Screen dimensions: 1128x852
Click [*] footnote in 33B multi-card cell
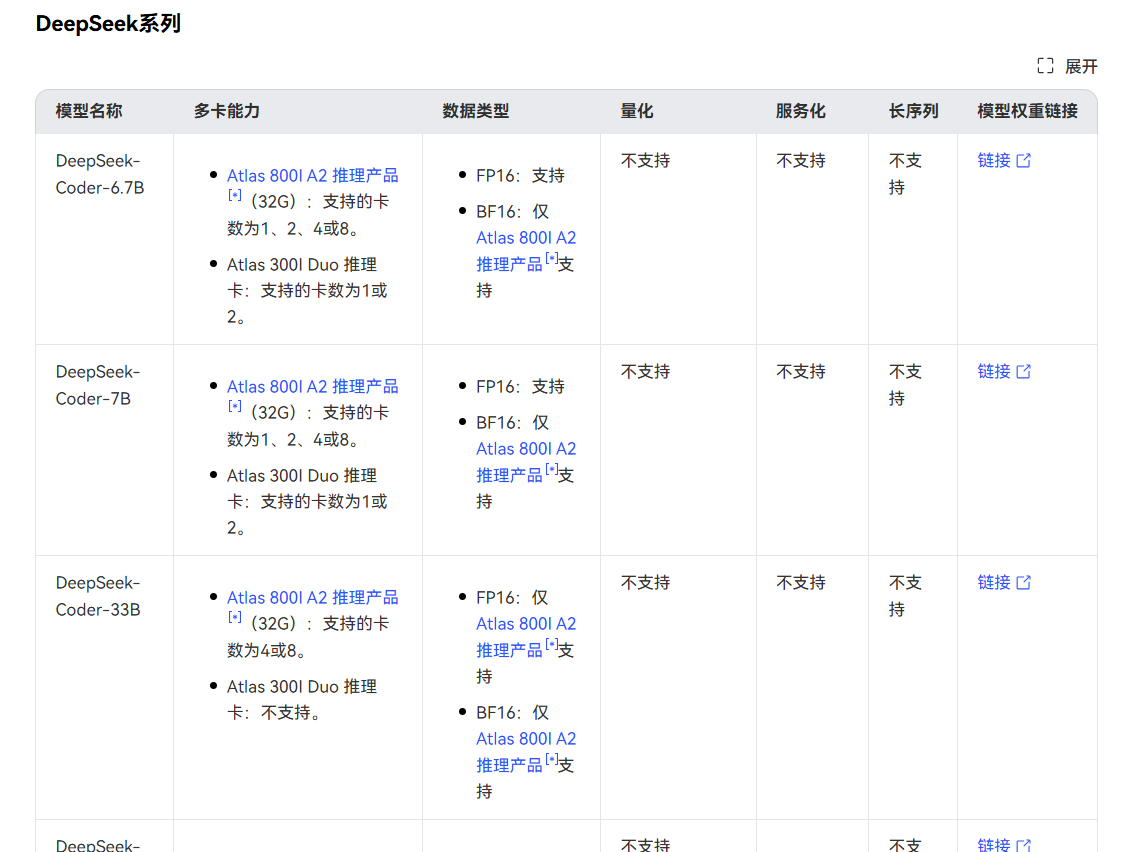pyautogui.click(x=235, y=617)
